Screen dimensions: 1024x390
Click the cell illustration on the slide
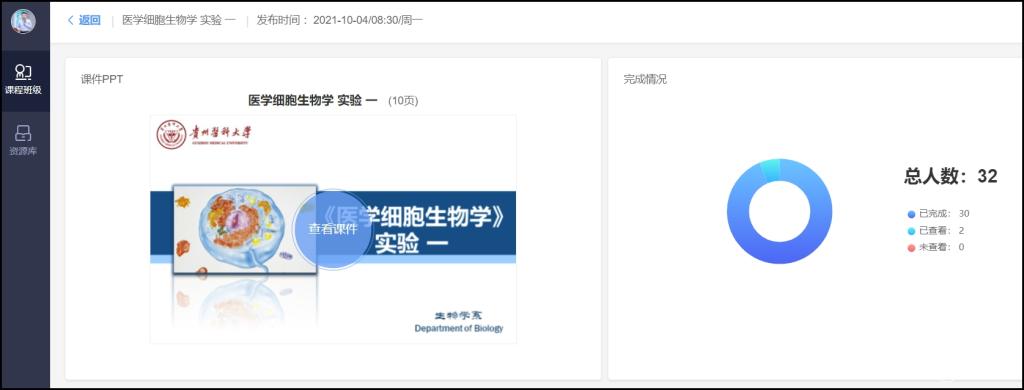click(x=245, y=229)
